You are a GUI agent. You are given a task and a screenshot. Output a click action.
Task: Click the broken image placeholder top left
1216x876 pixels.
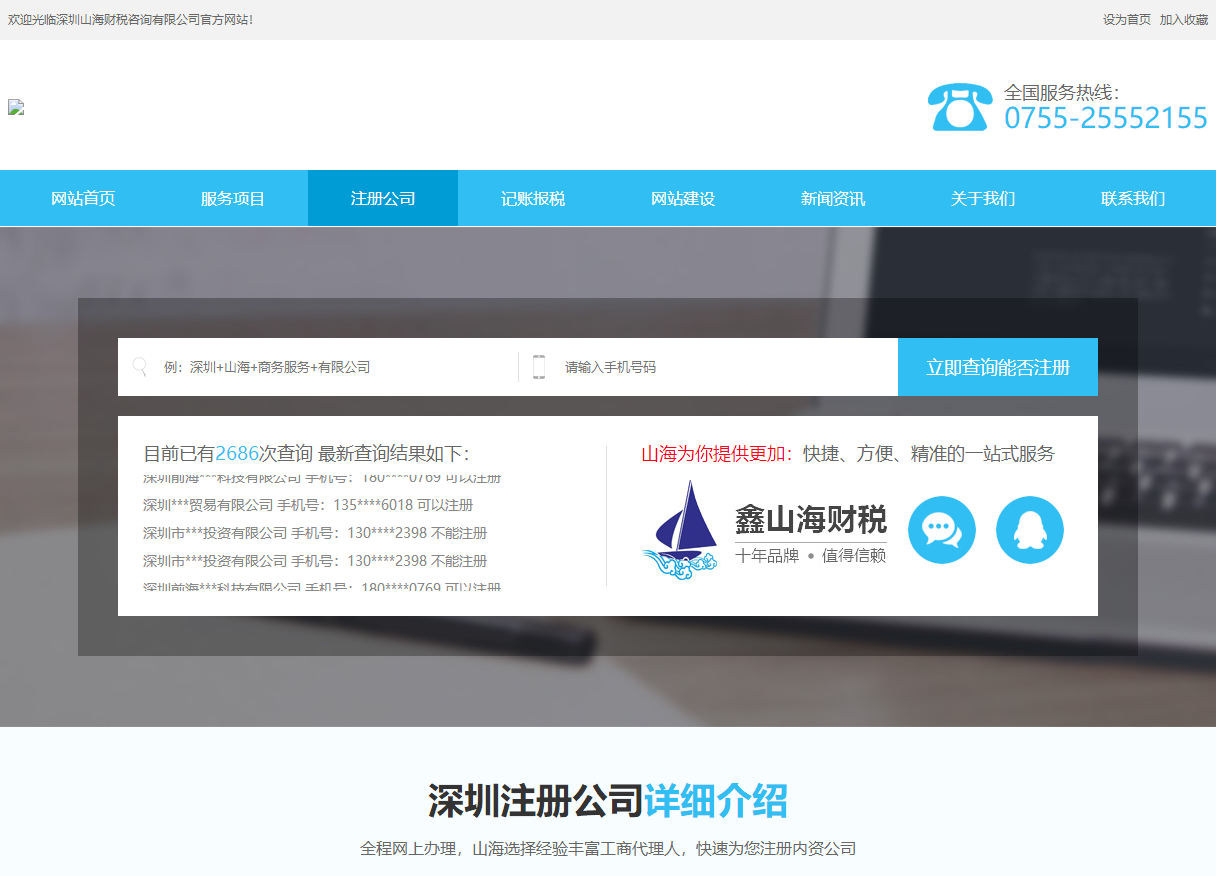(x=15, y=108)
